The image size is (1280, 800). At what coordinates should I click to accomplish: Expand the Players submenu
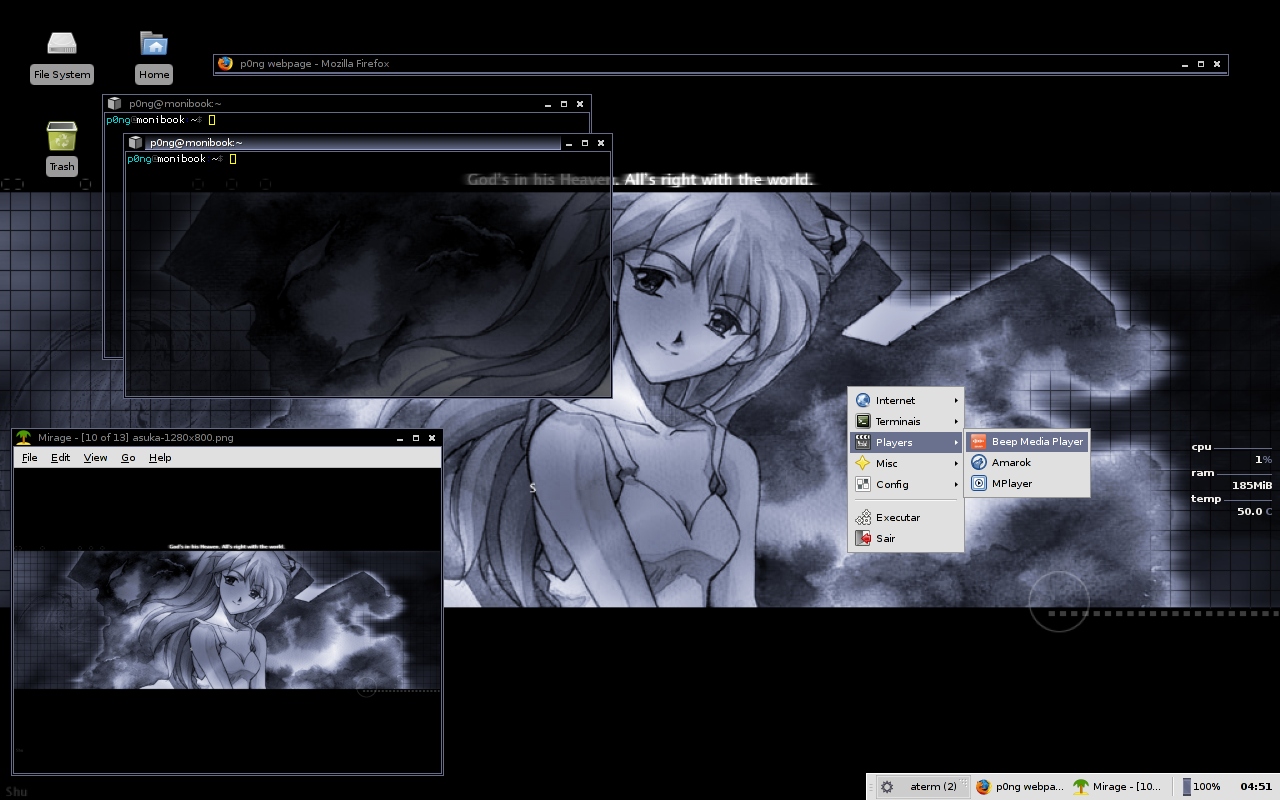click(x=906, y=442)
